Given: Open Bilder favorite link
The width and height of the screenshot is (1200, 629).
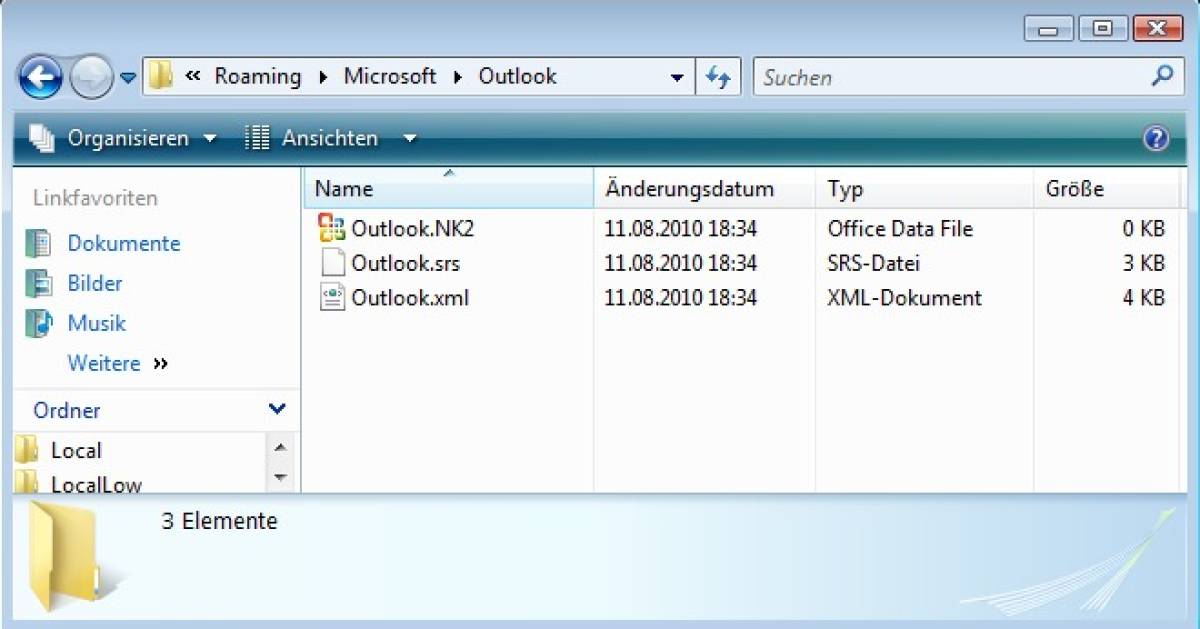Looking at the screenshot, I should (95, 283).
